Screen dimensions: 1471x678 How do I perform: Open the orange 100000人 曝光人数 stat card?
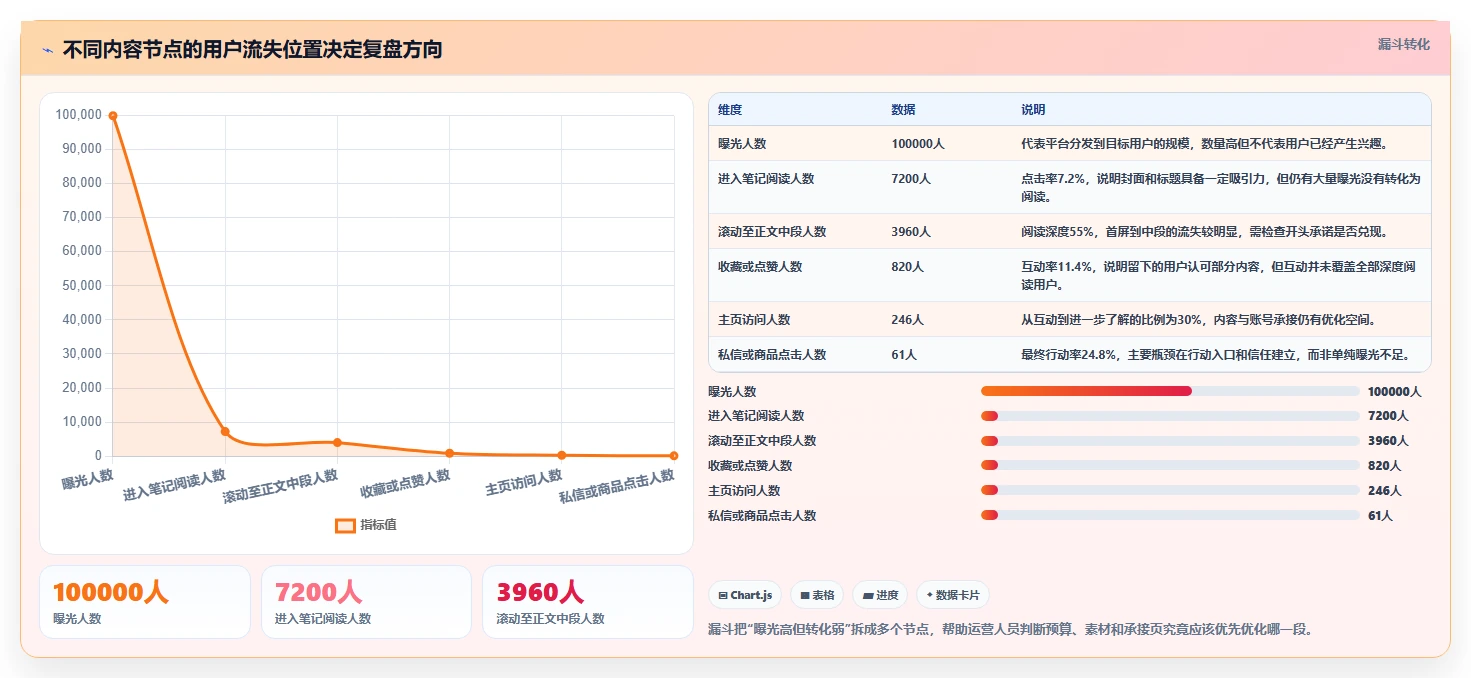pos(145,602)
